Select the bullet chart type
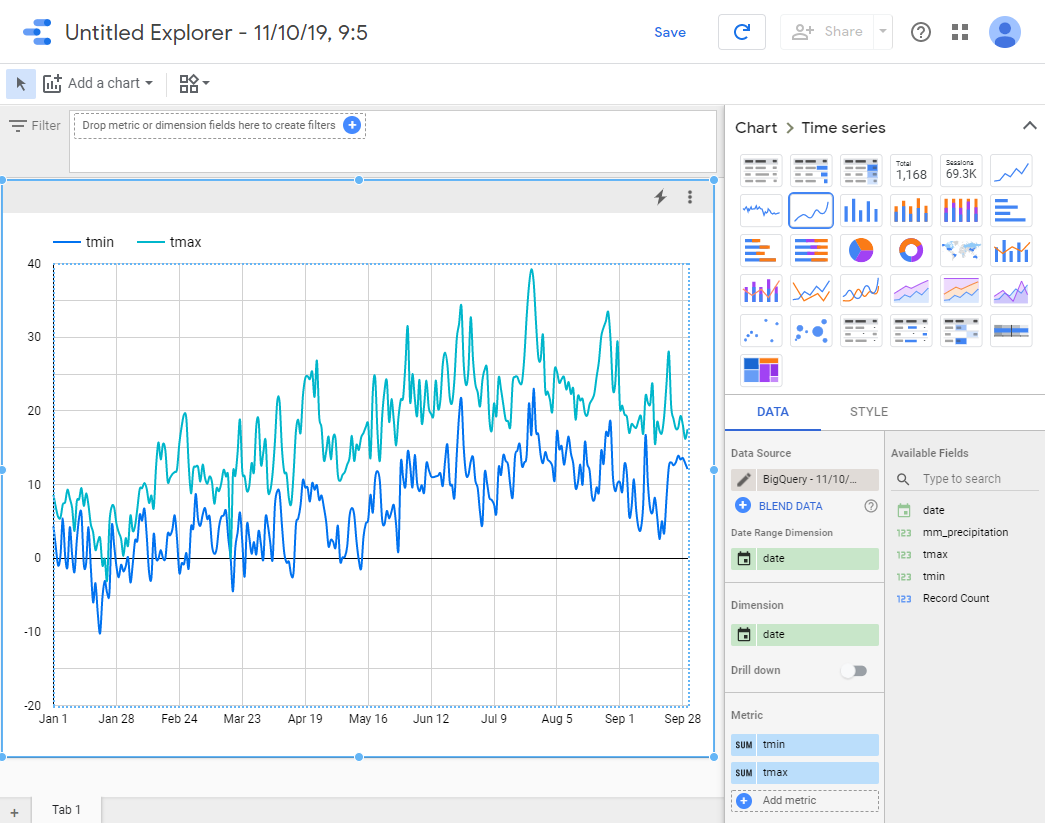1045x823 pixels. click(x=1010, y=331)
